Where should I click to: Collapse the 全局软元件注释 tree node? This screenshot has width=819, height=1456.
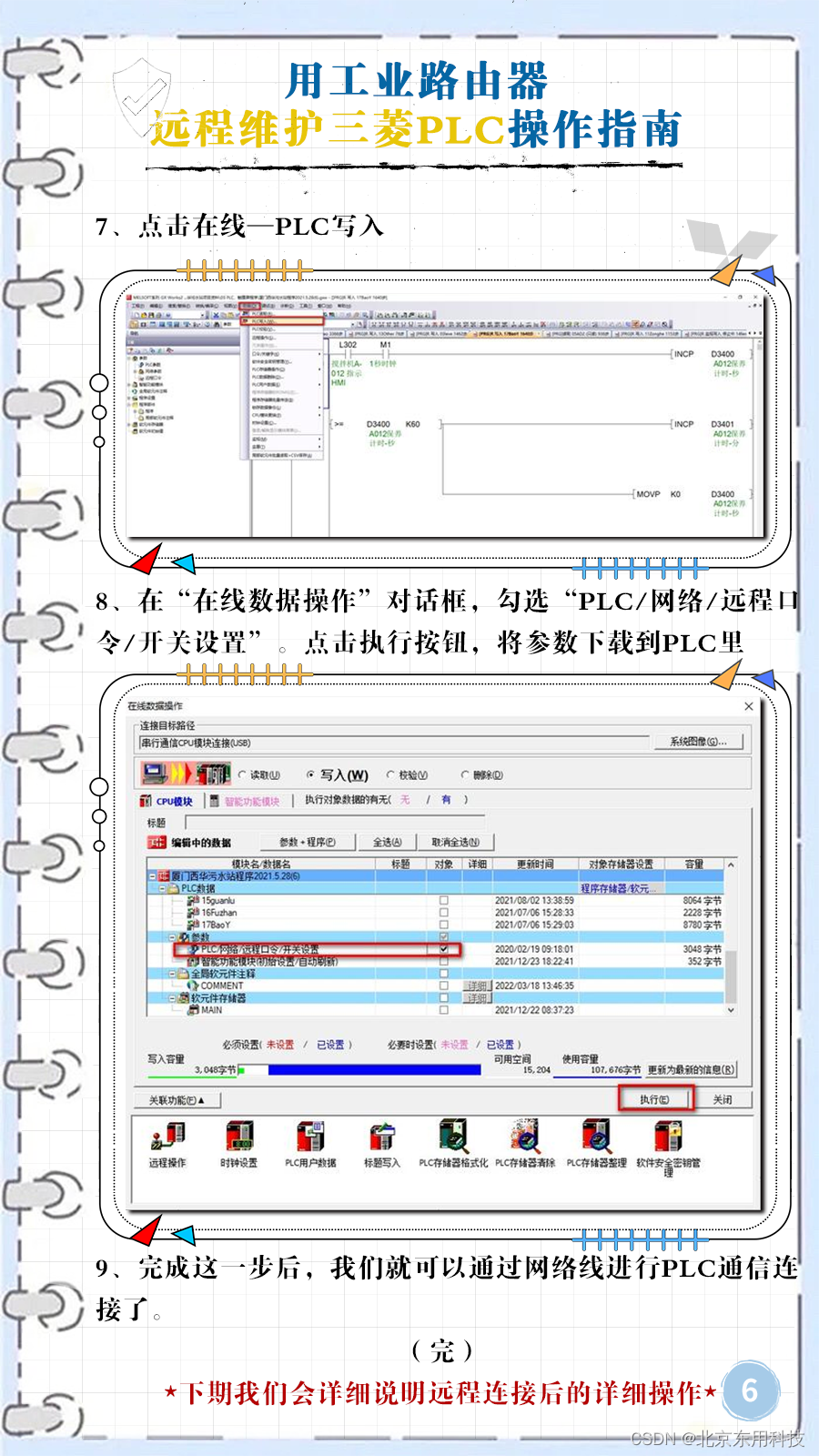(x=173, y=974)
